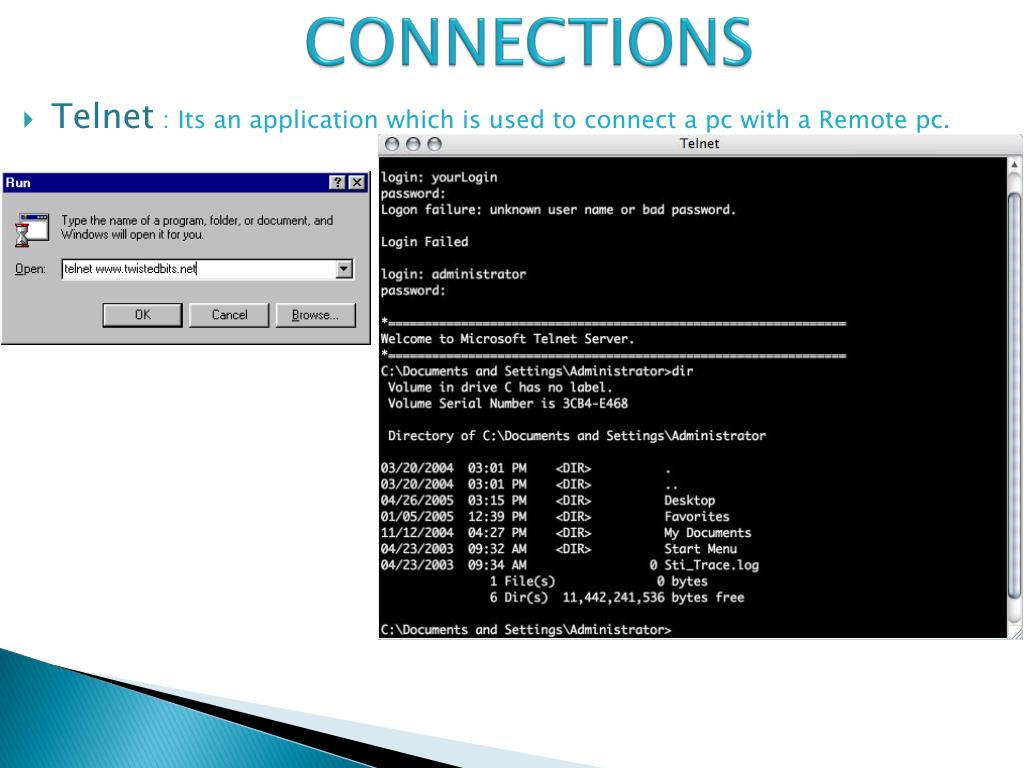Click the 'Type the name of a program' description
The height and width of the screenshot is (768, 1024).
tap(197, 227)
